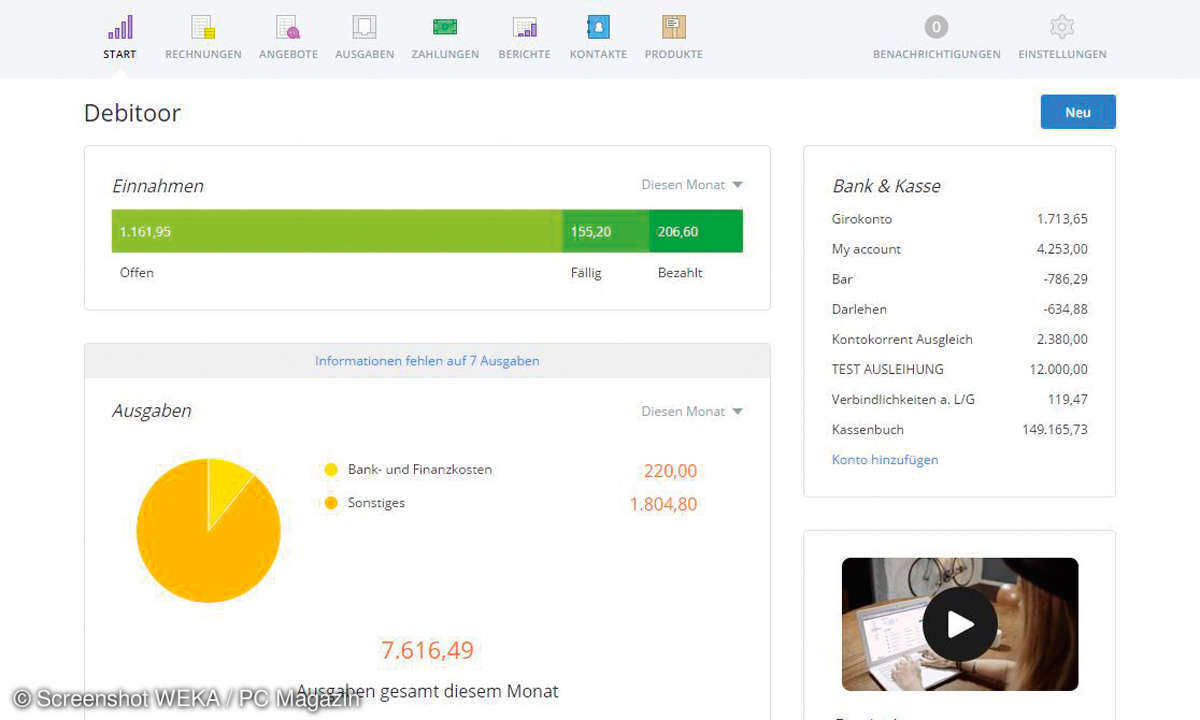Select the Bezahlt 206,60 bar segment

coord(696,231)
